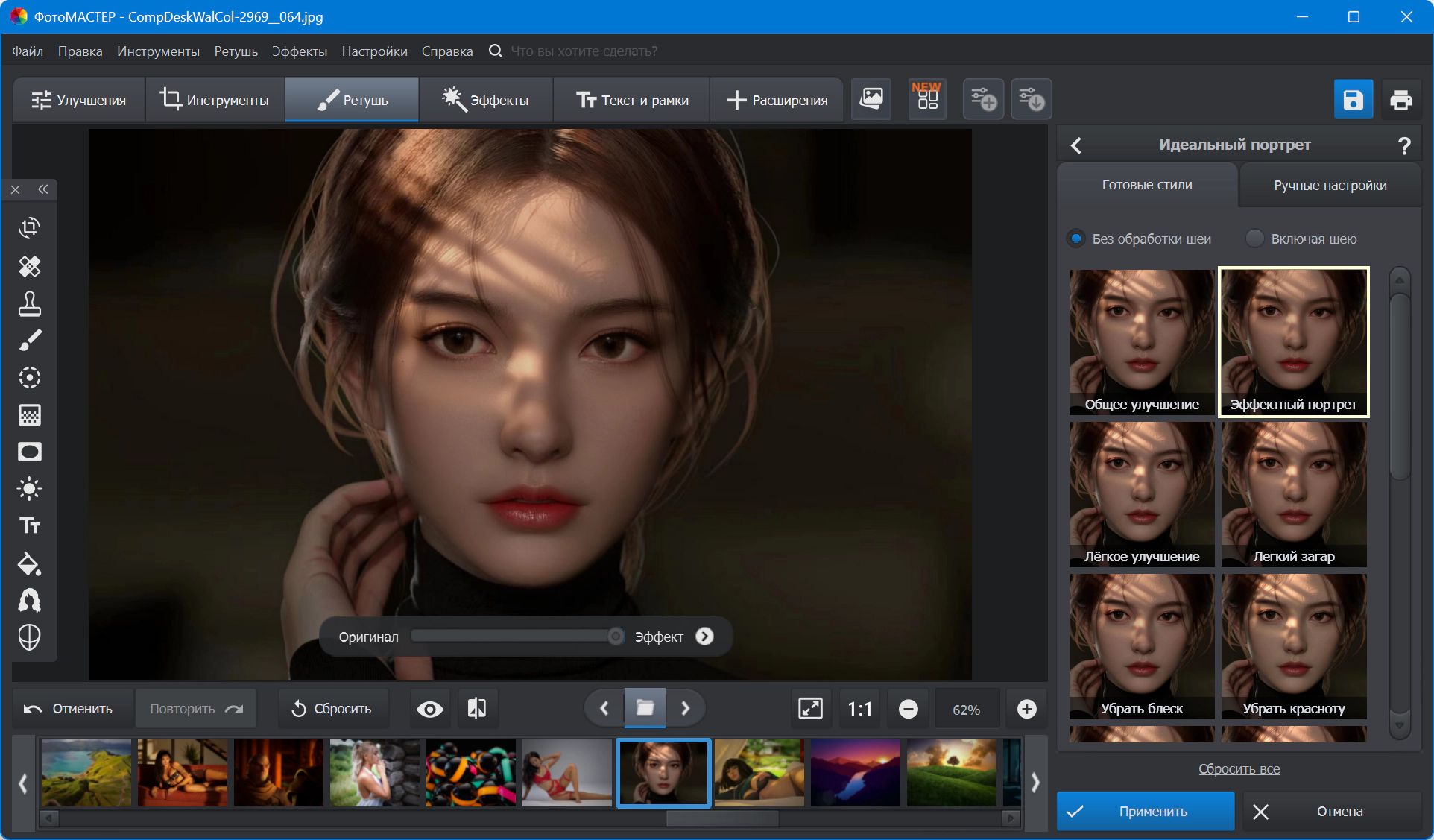The height and width of the screenshot is (840, 1434).
Task: Select 'Без обработки шеи' radio option
Action: [1076, 239]
